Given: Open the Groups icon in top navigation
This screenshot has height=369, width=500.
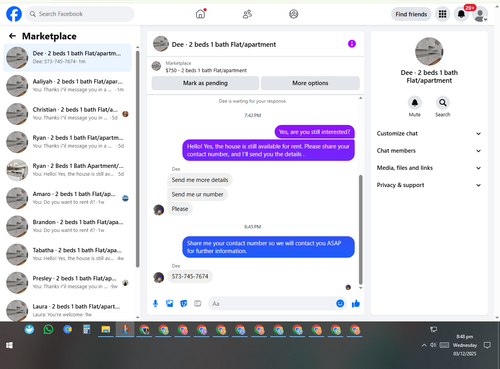Looking at the screenshot, I should pos(294,14).
